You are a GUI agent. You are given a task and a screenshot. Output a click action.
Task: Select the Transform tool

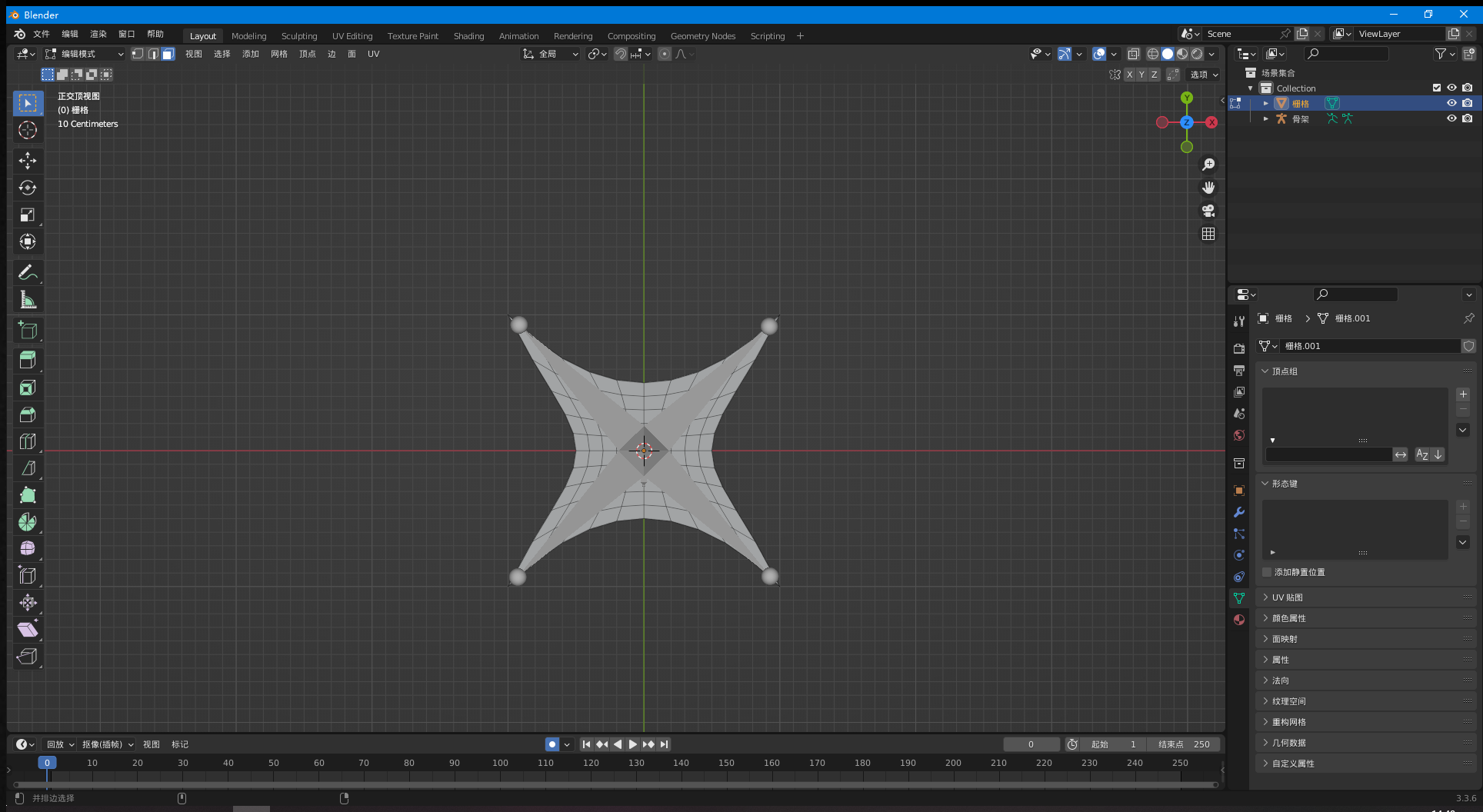[x=28, y=241]
